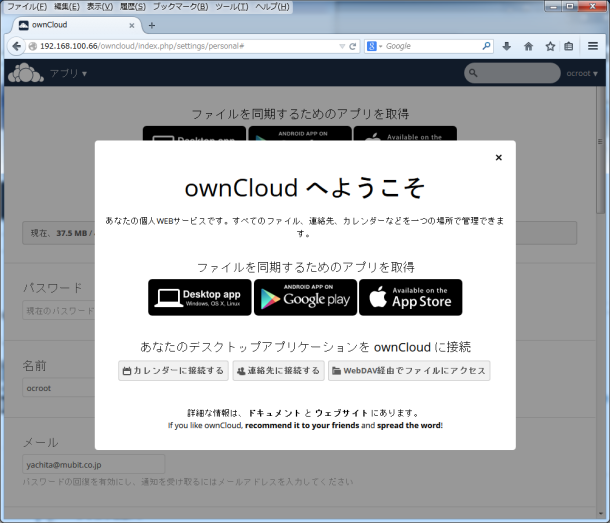Click the browser address bar
Image resolution: width=610 pixels, height=523 pixels.
pyautogui.click(x=187, y=46)
